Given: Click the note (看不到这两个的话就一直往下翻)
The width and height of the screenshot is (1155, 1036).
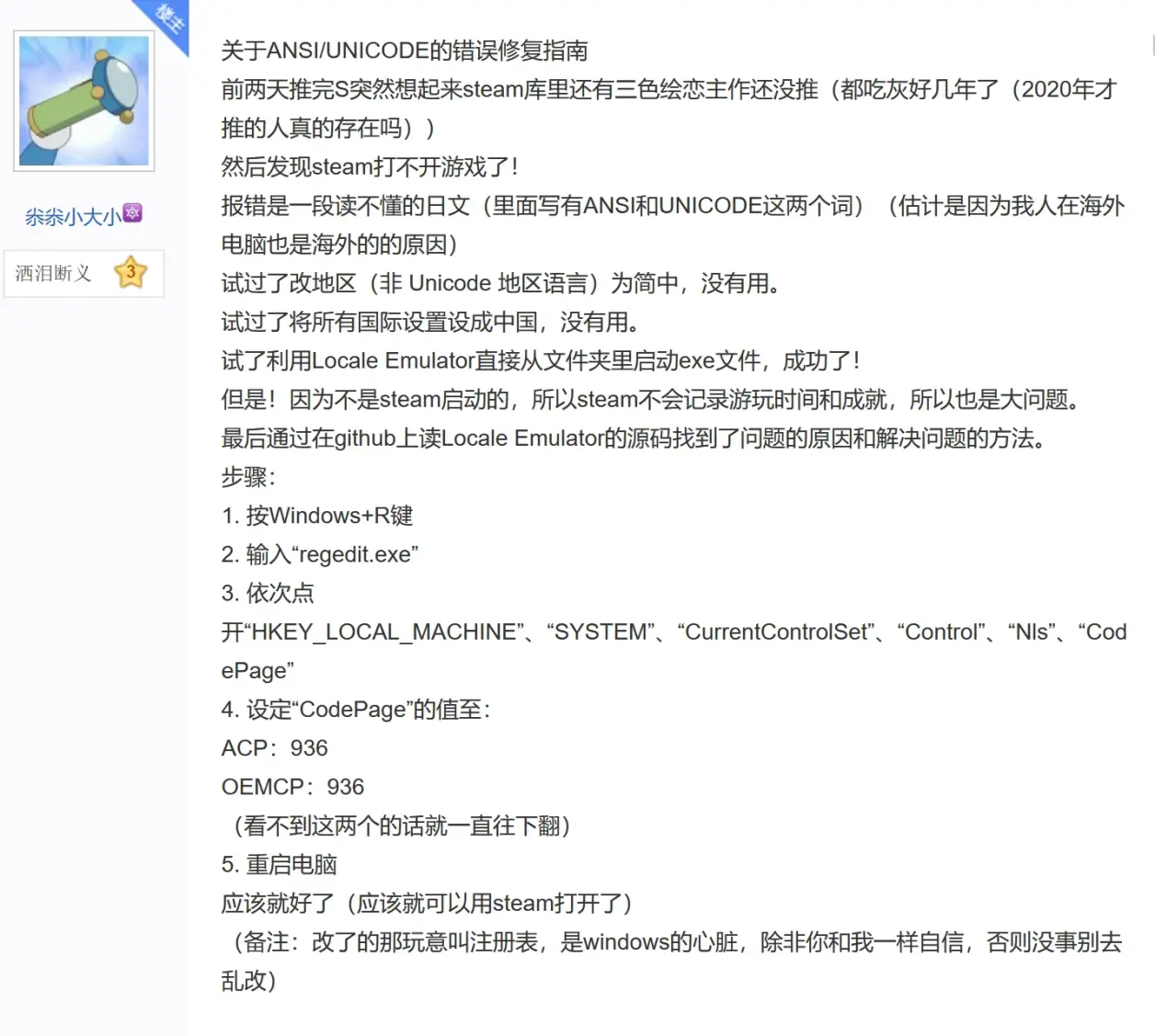Looking at the screenshot, I should pyautogui.click(x=401, y=825).
